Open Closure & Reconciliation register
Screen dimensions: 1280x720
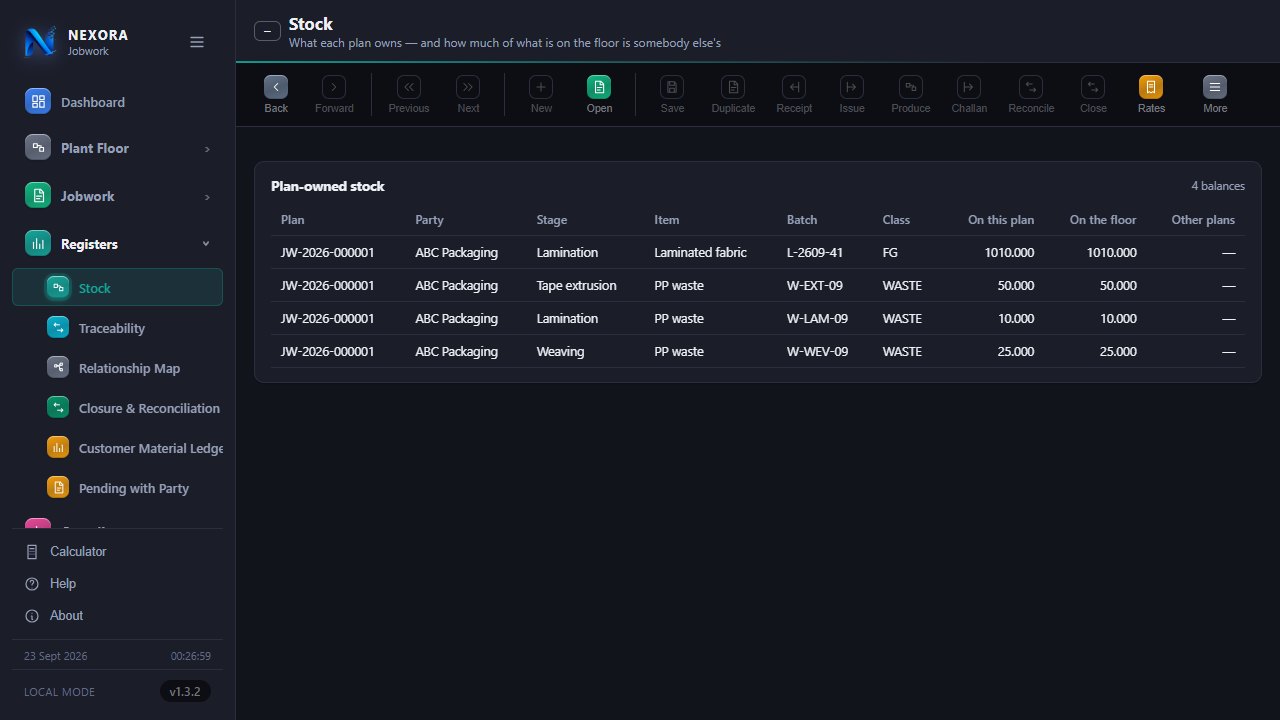pyautogui.click(x=118, y=408)
